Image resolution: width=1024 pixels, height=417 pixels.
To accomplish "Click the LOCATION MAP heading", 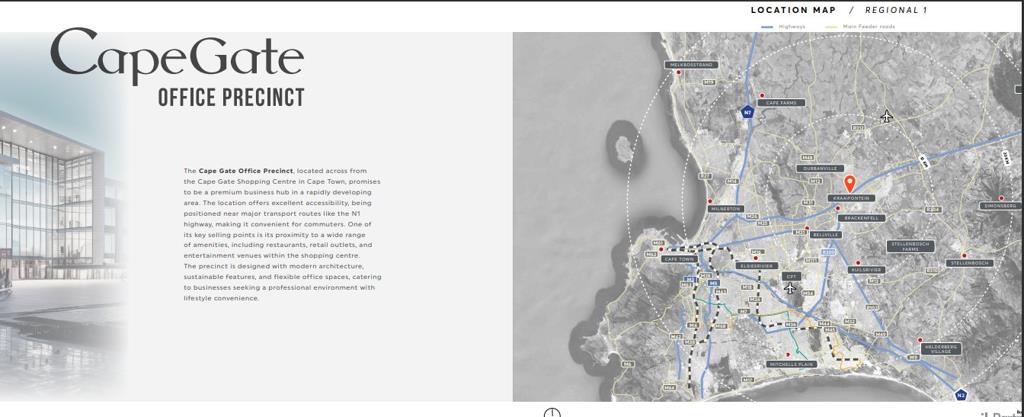I will pyautogui.click(x=793, y=11).
